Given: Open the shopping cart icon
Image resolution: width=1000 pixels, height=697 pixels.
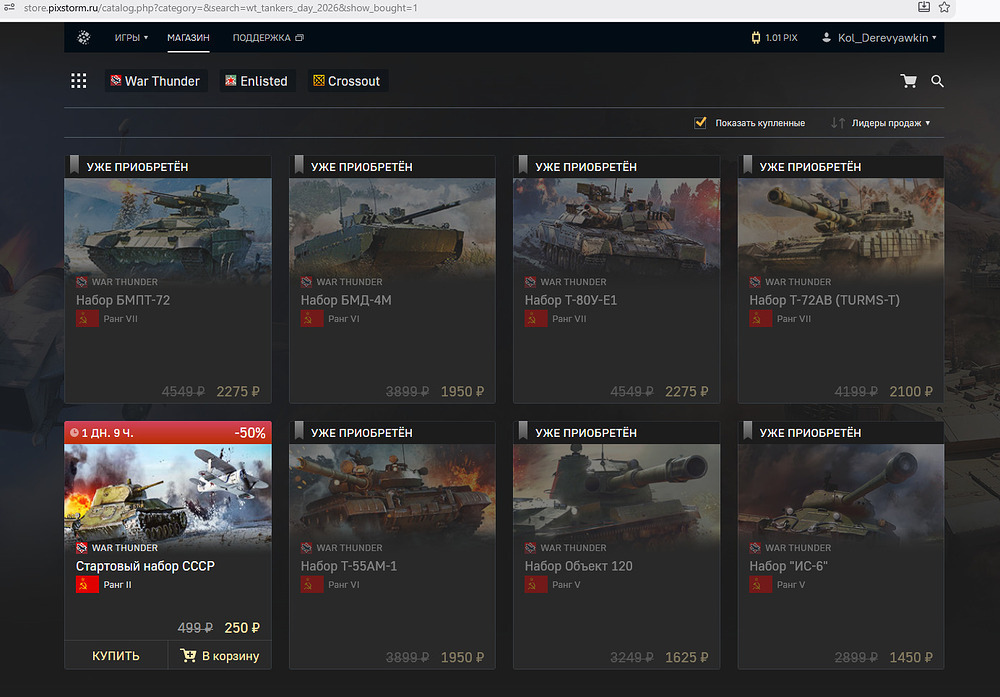Looking at the screenshot, I should pos(908,81).
